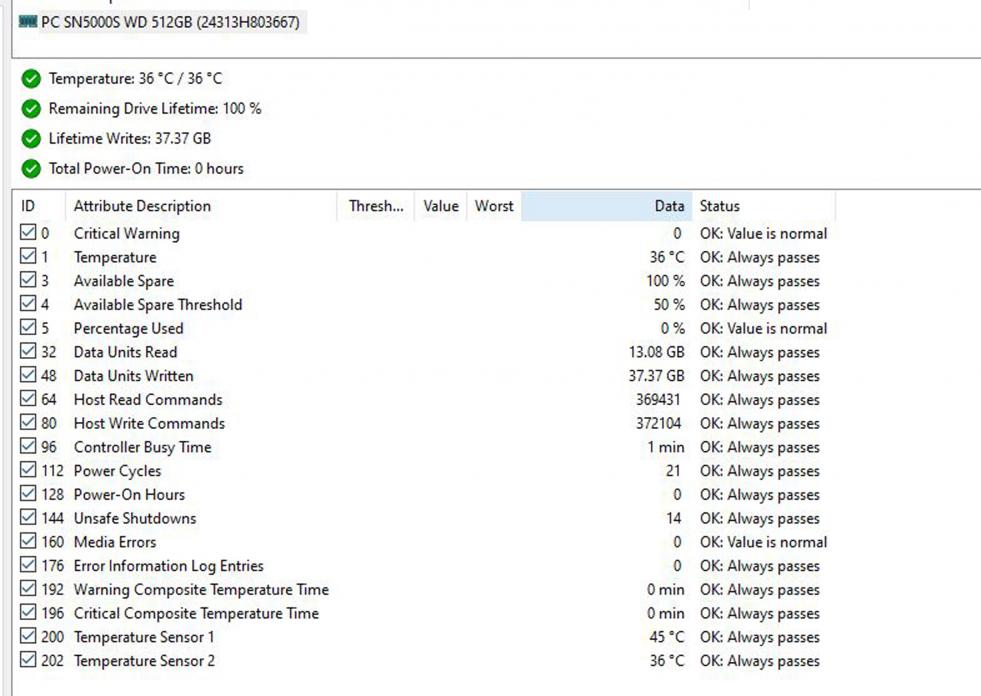Click green check icon for Total Power-On Time
This screenshot has width=981, height=696.
click(31, 169)
